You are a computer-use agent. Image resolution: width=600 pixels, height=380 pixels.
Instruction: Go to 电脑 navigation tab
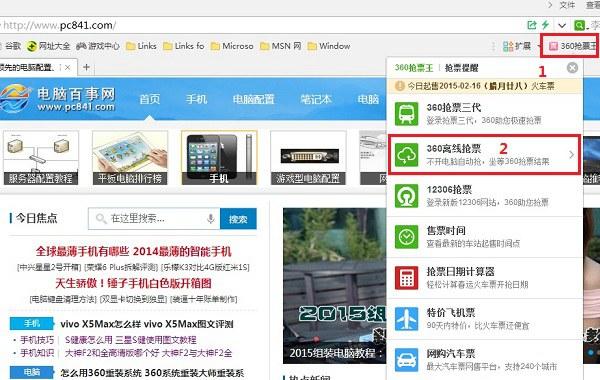(x=368, y=99)
